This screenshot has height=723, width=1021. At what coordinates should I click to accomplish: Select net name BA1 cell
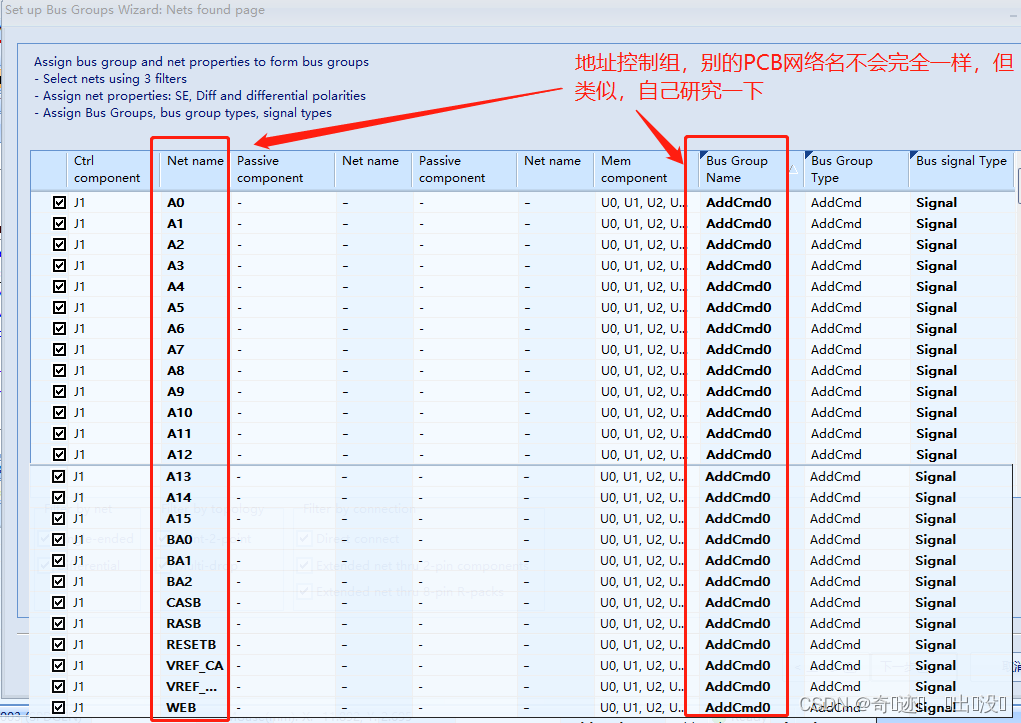pos(178,561)
